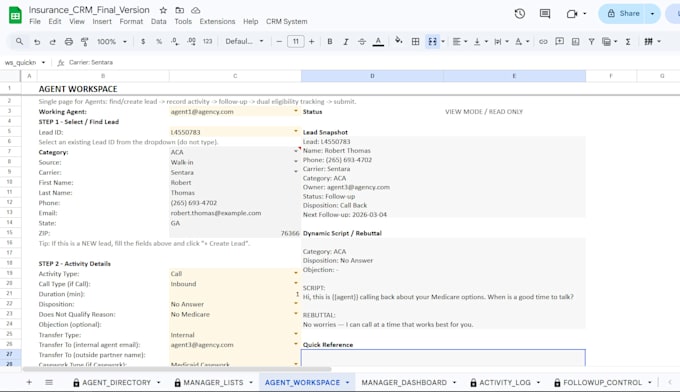Format as currency with dollar icon
Viewport: 680px width, 392px height.
143,42
